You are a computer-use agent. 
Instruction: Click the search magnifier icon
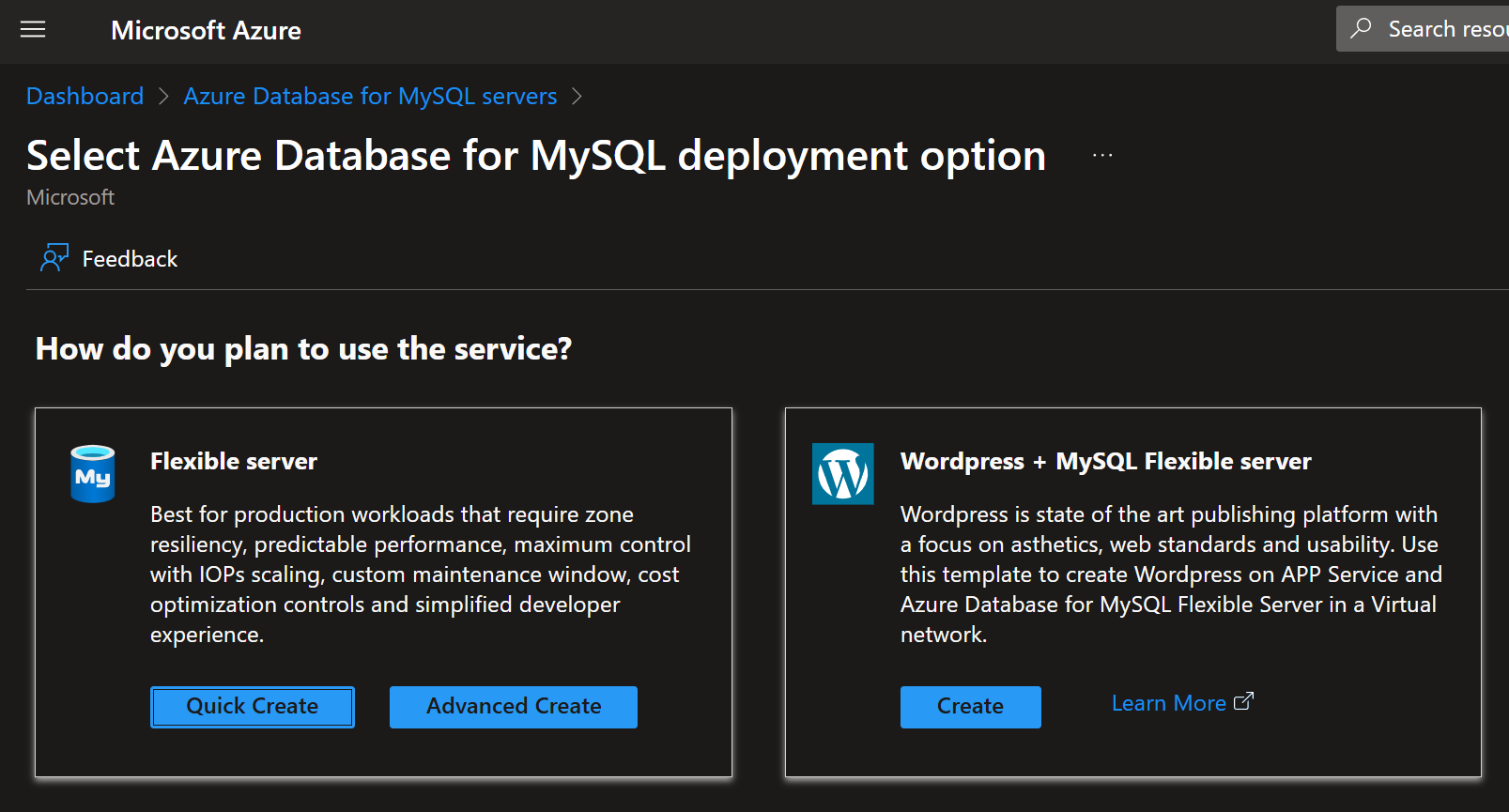(1361, 28)
